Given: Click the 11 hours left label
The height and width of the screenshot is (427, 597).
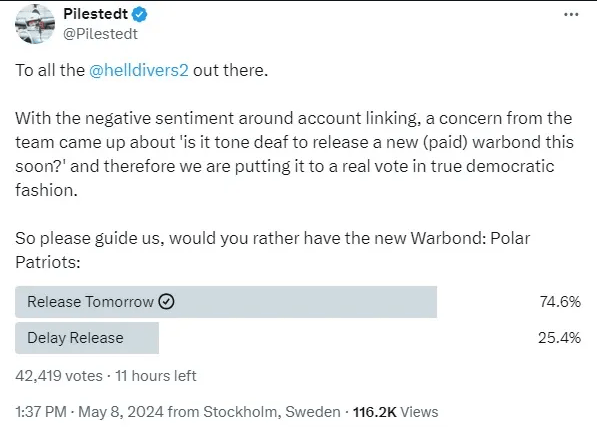Looking at the screenshot, I should pos(156,376).
